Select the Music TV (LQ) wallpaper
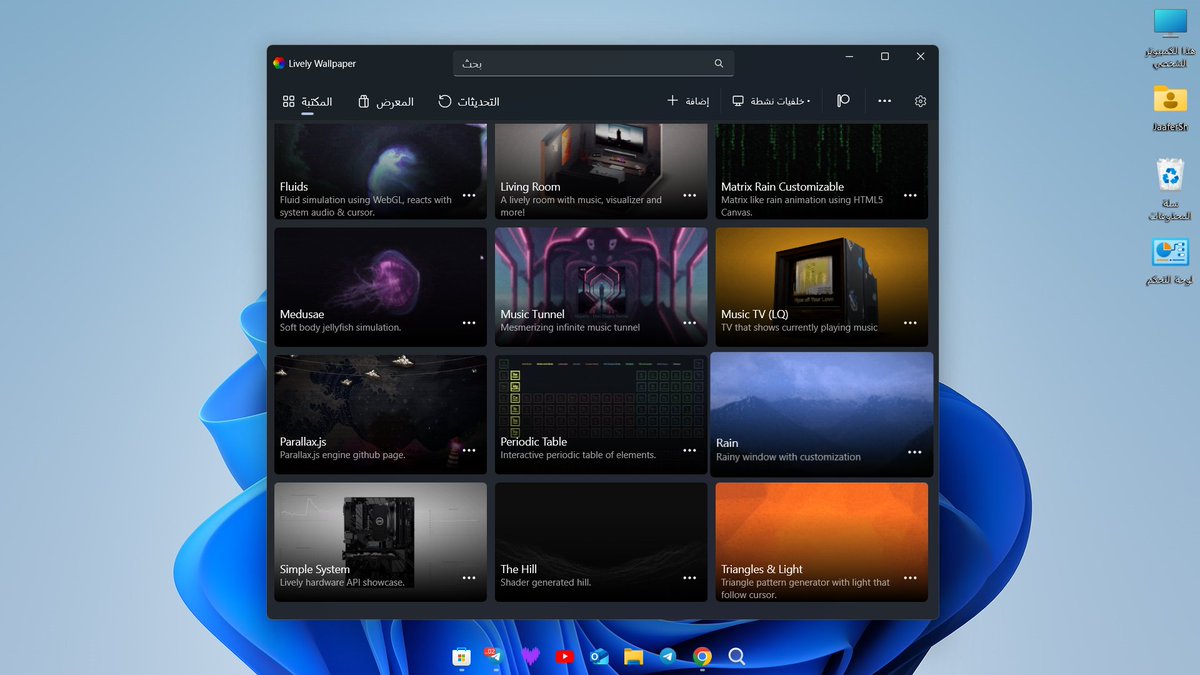This screenshot has height=675, width=1200. [821, 287]
